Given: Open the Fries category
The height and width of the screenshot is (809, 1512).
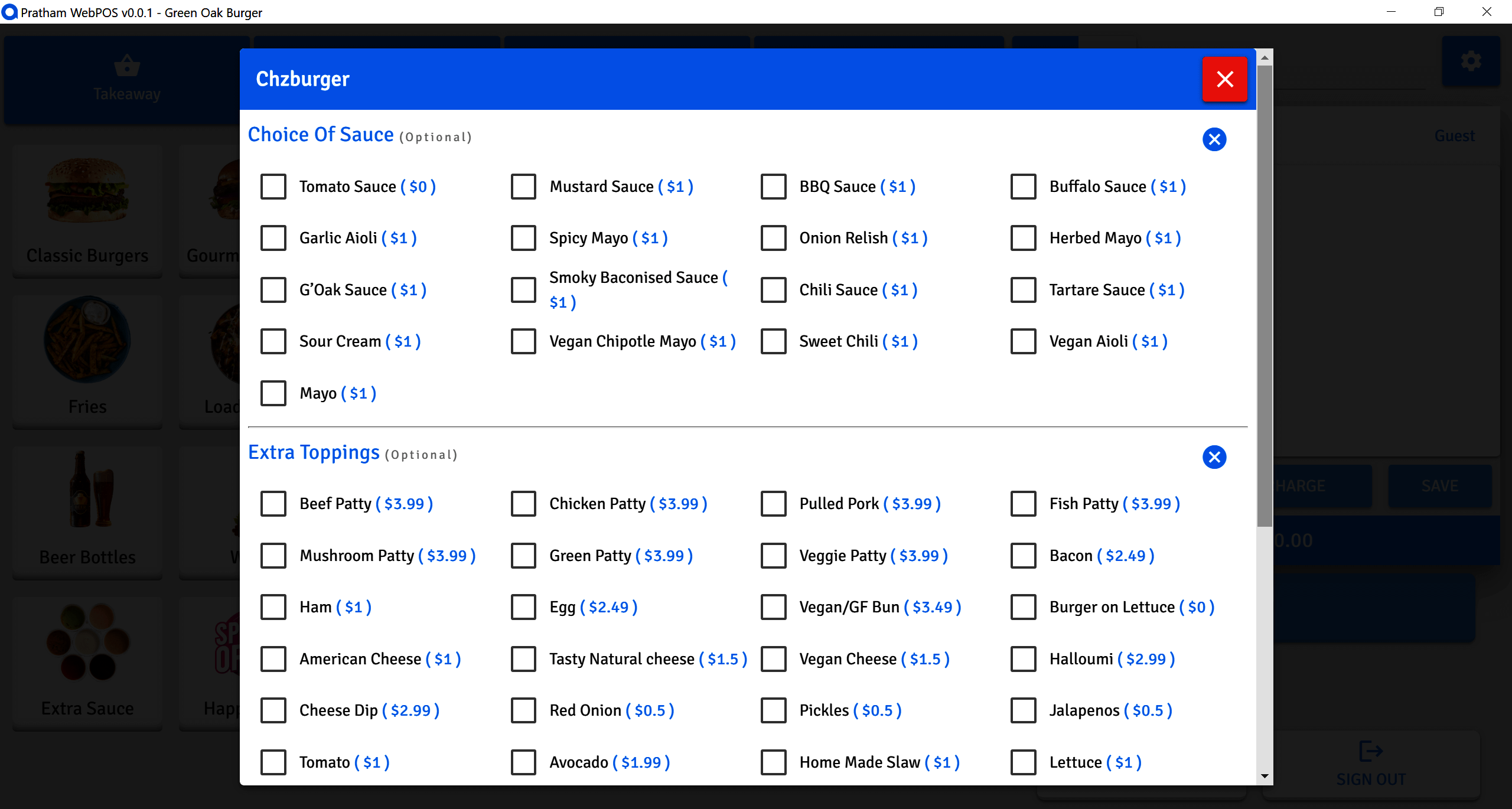Looking at the screenshot, I should [x=87, y=361].
